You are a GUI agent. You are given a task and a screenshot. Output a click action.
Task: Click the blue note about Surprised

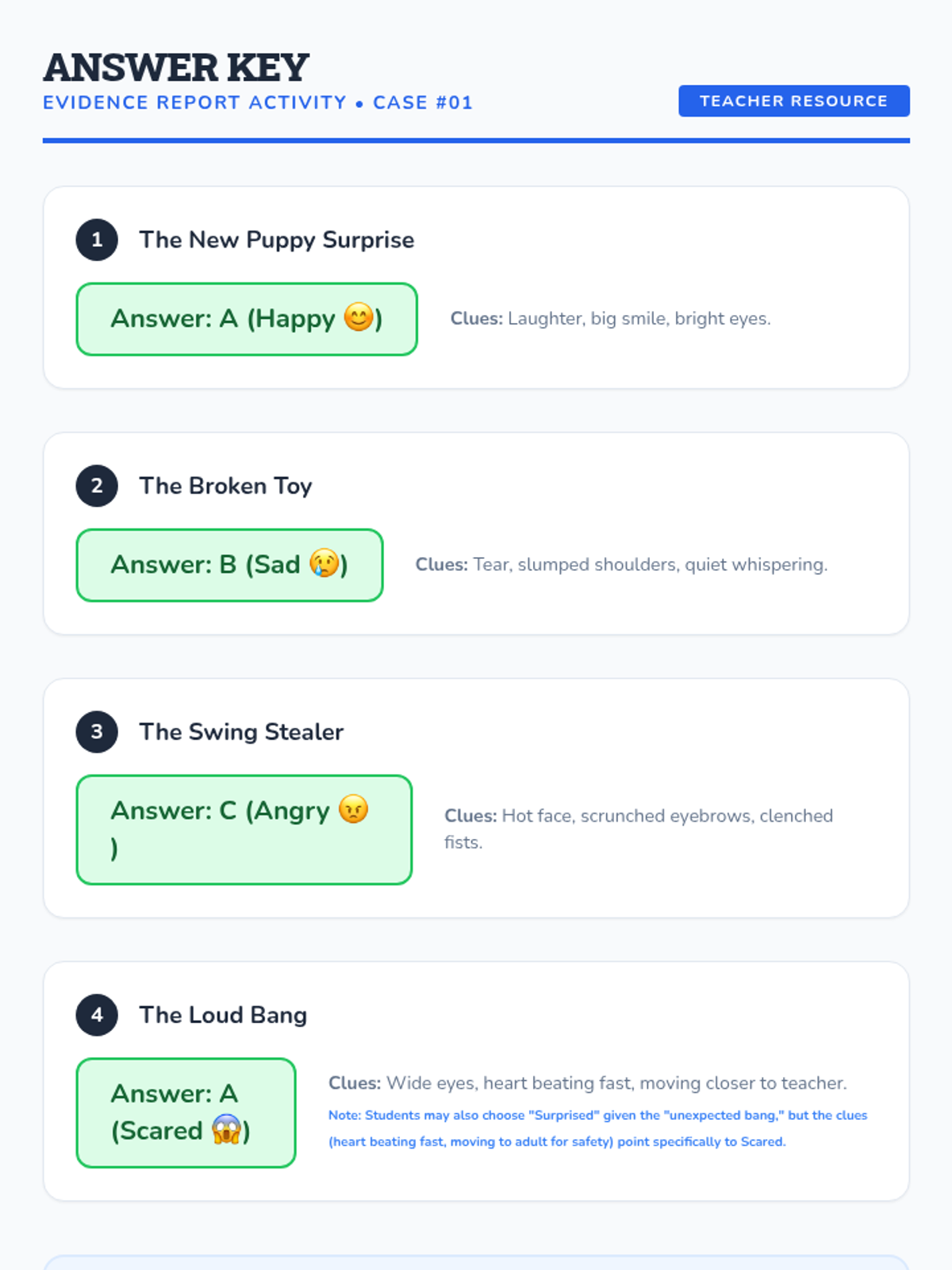coord(598,1128)
